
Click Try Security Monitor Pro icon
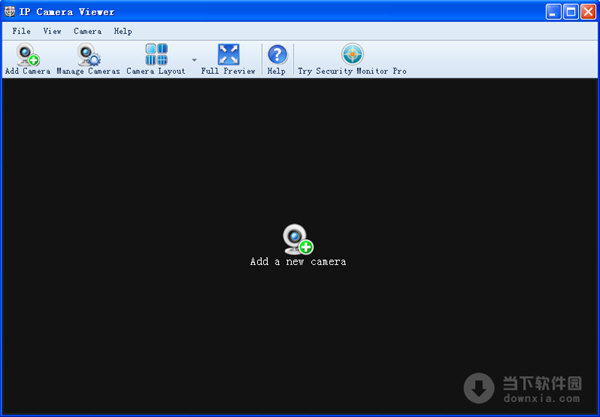click(352, 54)
